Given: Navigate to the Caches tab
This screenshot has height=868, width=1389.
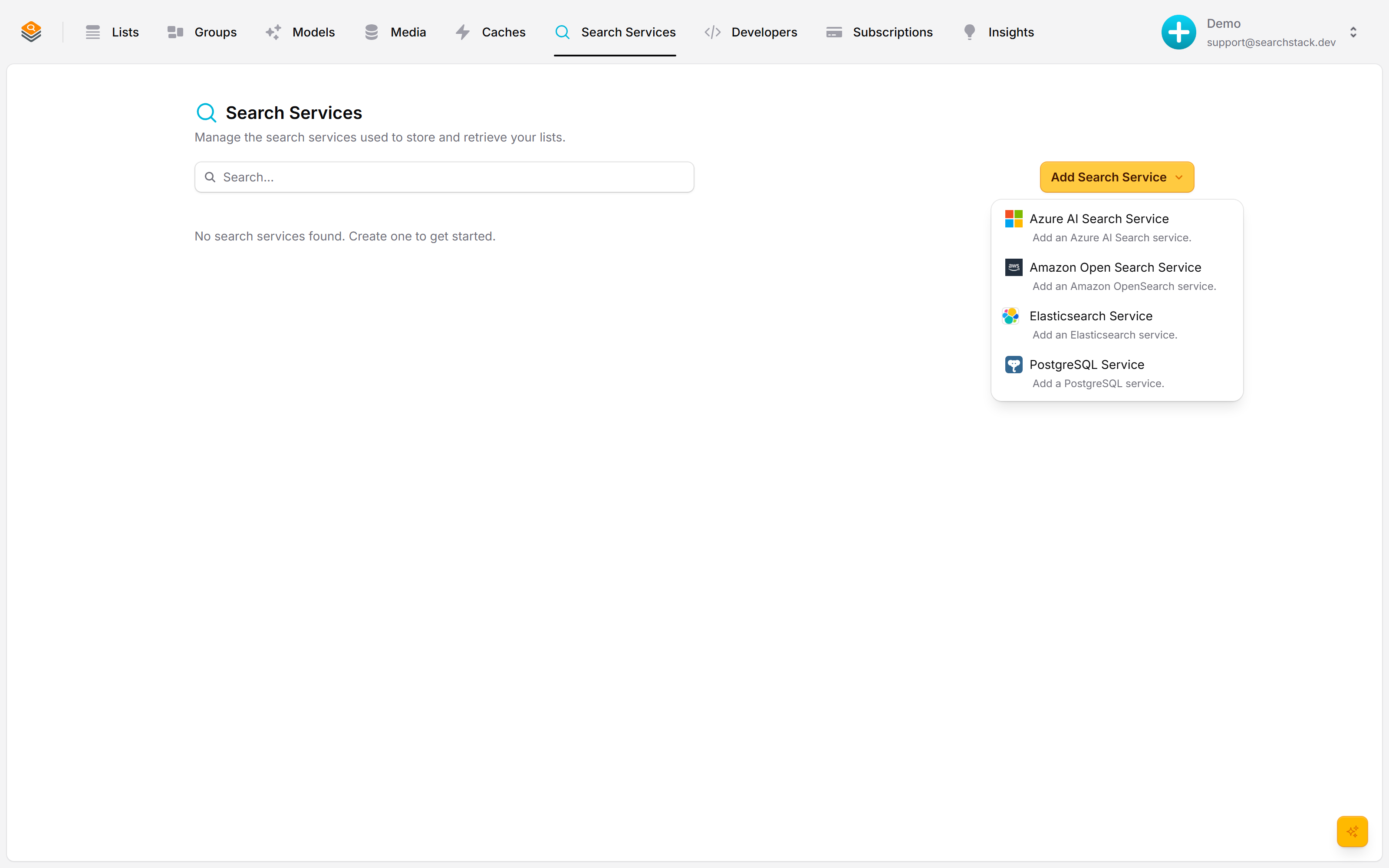Looking at the screenshot, I should (490, 32).
